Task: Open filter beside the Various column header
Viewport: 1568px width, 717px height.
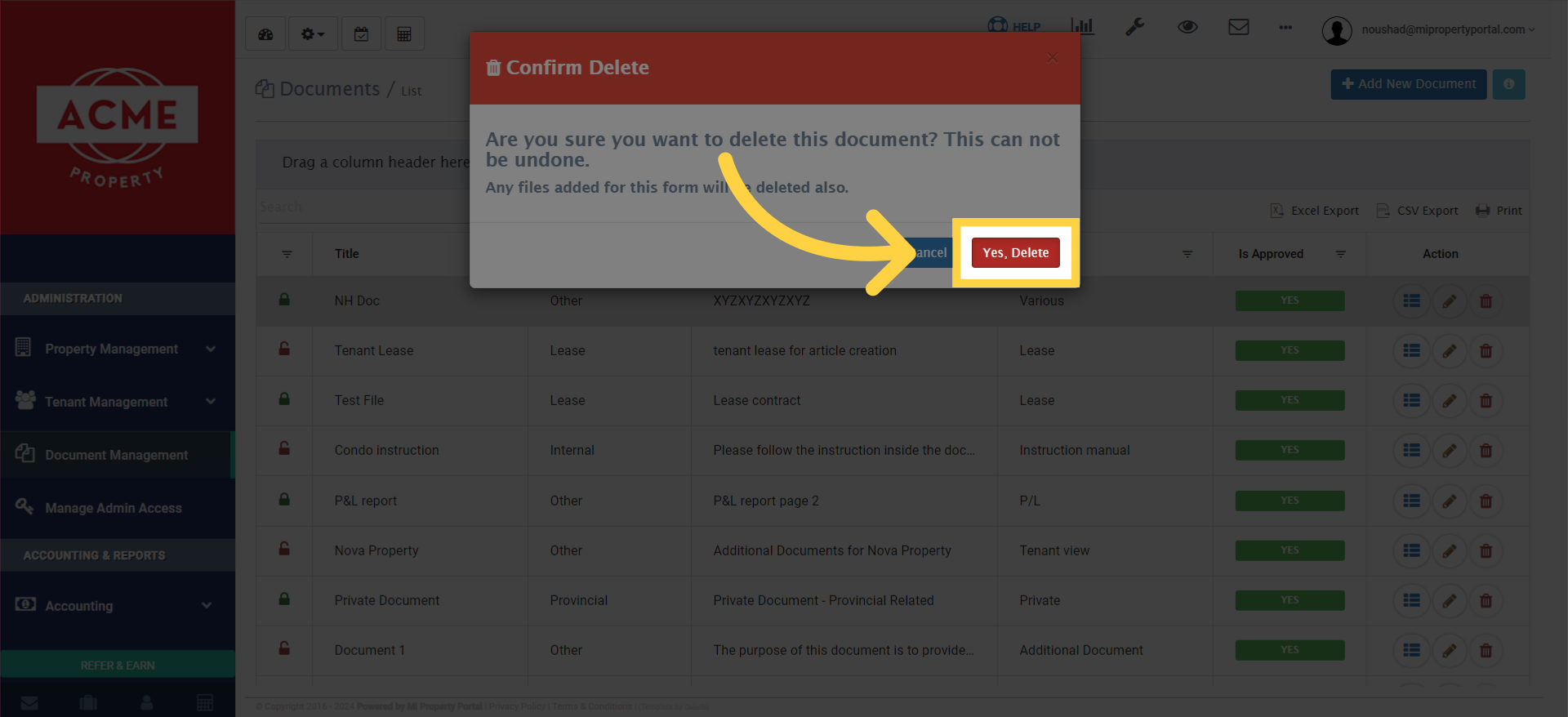Action: pyautogui.click(x=1187, y=254)
